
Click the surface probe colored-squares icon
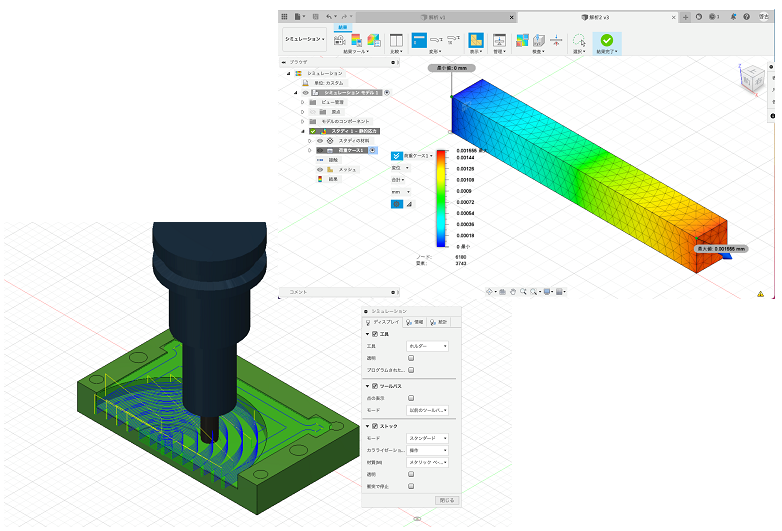point(522,40)
